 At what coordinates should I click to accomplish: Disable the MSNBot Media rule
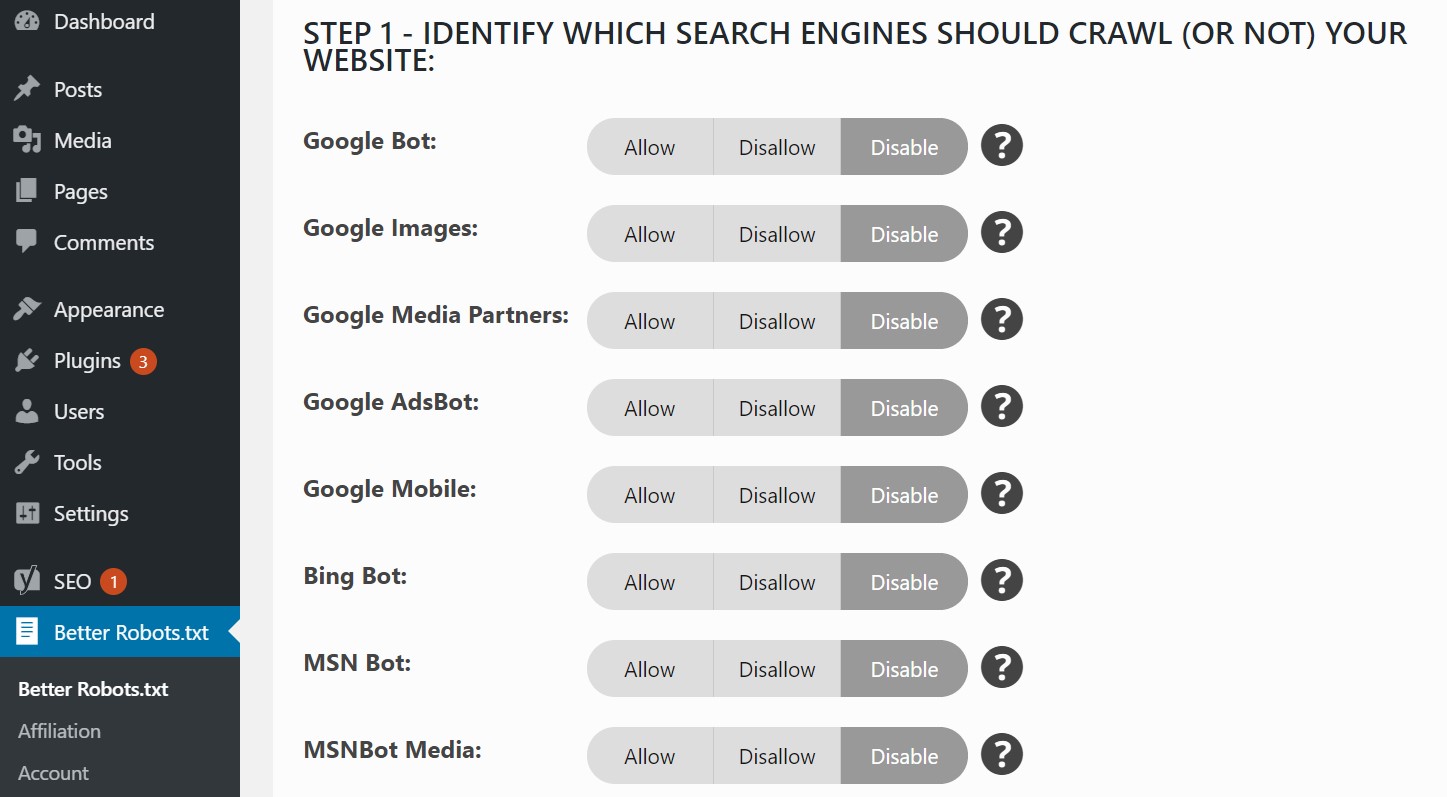coord(903,755)
